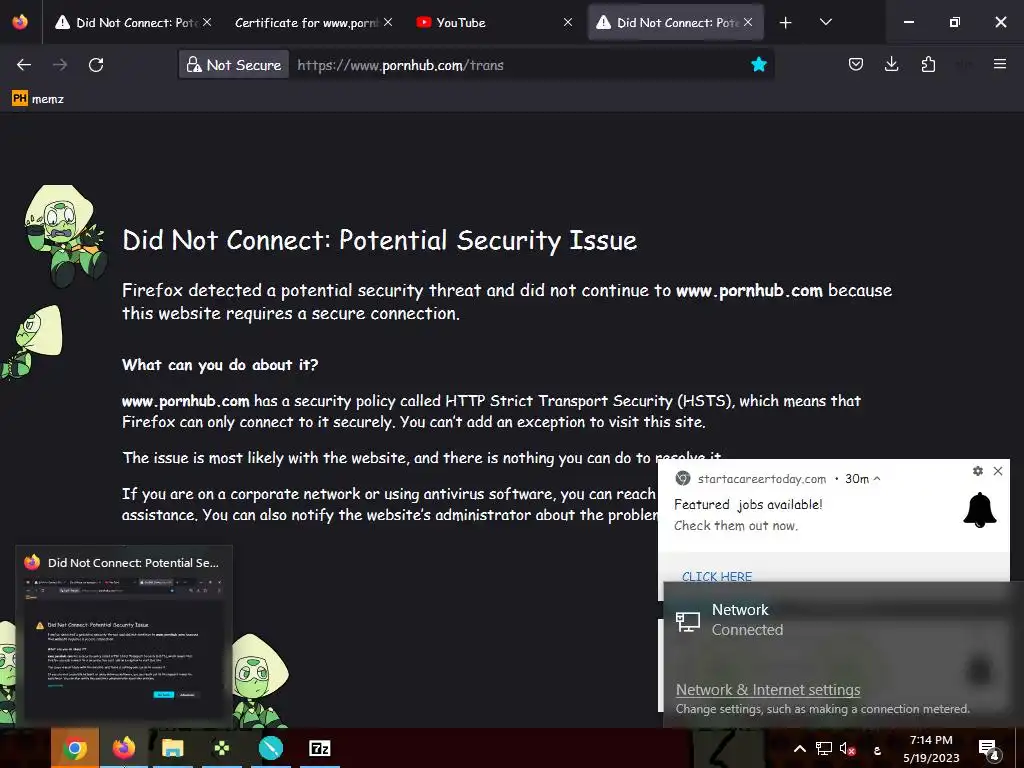The image size is (1024, 768).
Task: Toggle the blue bookmark star
Action: 758,64
